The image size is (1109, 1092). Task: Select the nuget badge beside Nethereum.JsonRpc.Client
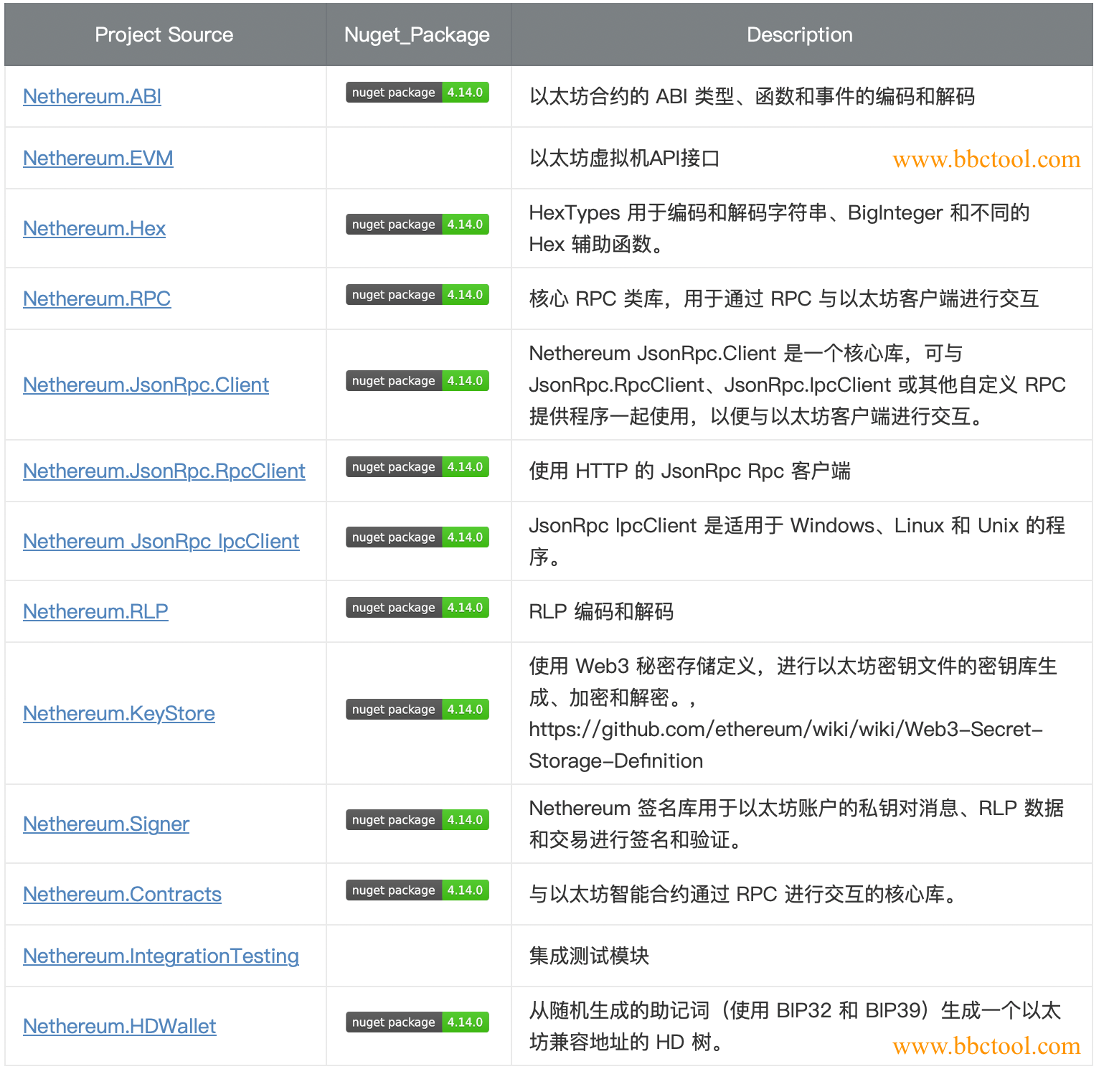417,381
